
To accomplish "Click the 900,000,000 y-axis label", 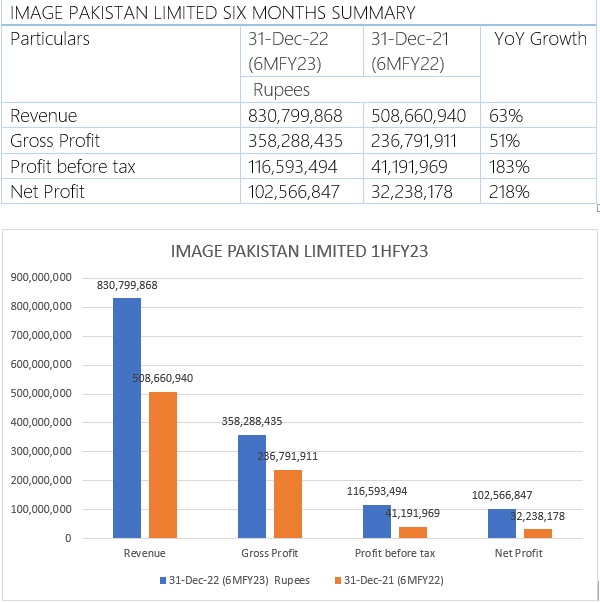I will 41,277.
